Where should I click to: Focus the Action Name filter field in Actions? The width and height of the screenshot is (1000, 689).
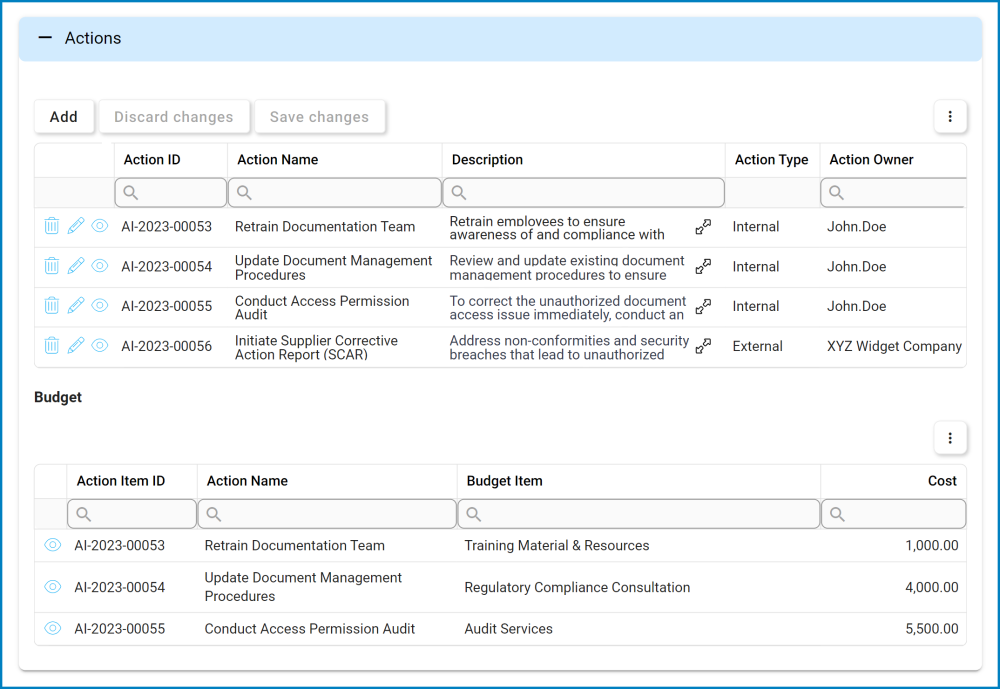(335, 193)
